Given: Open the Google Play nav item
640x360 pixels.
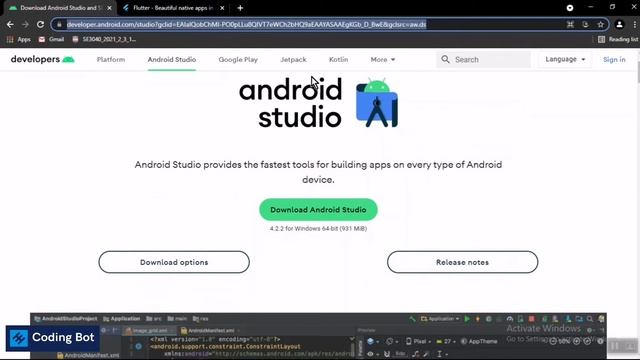Looking at the screenshot, I should [238, 60].
